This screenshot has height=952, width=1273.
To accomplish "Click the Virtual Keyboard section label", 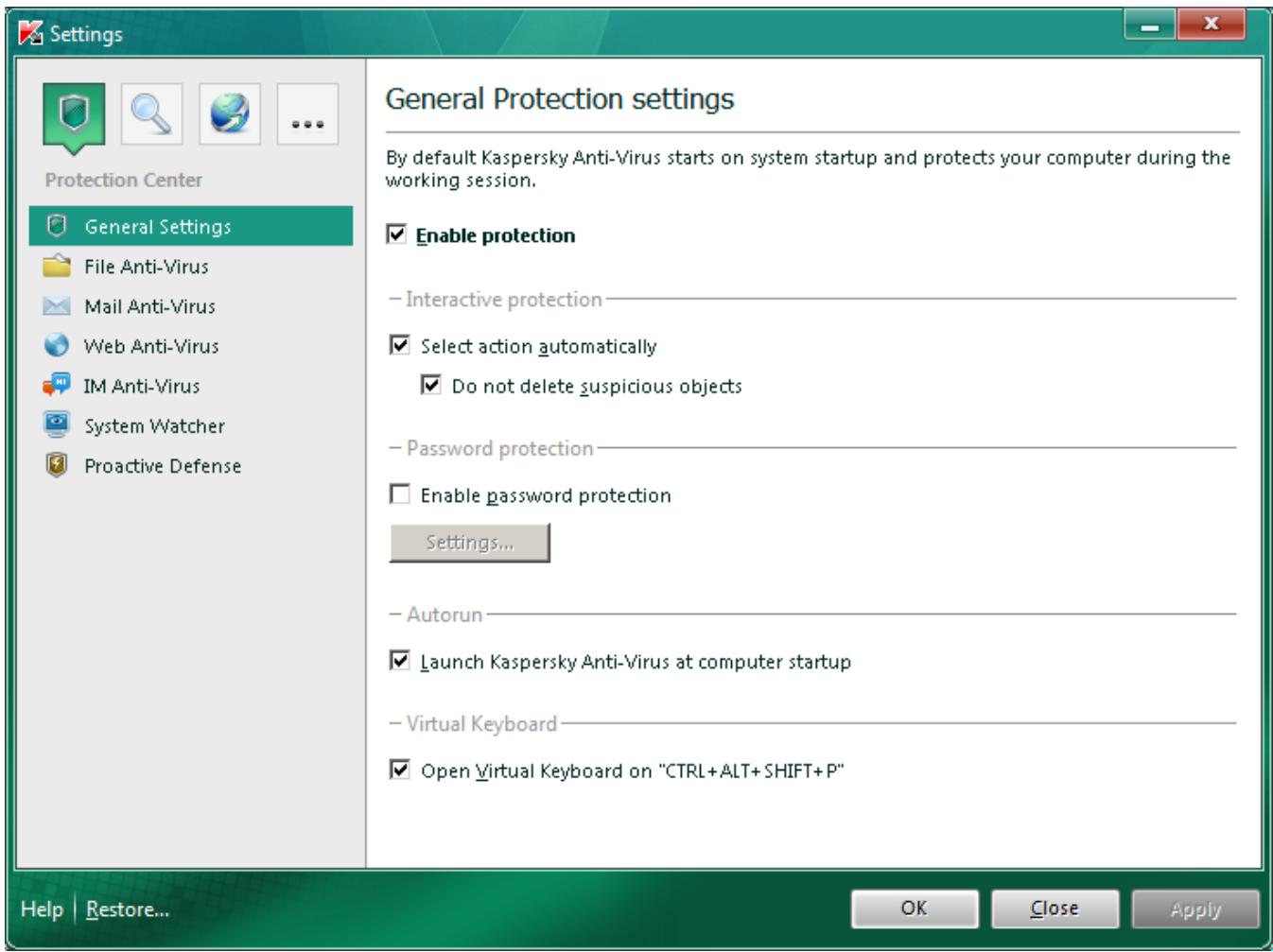I will tap(481, 724).
